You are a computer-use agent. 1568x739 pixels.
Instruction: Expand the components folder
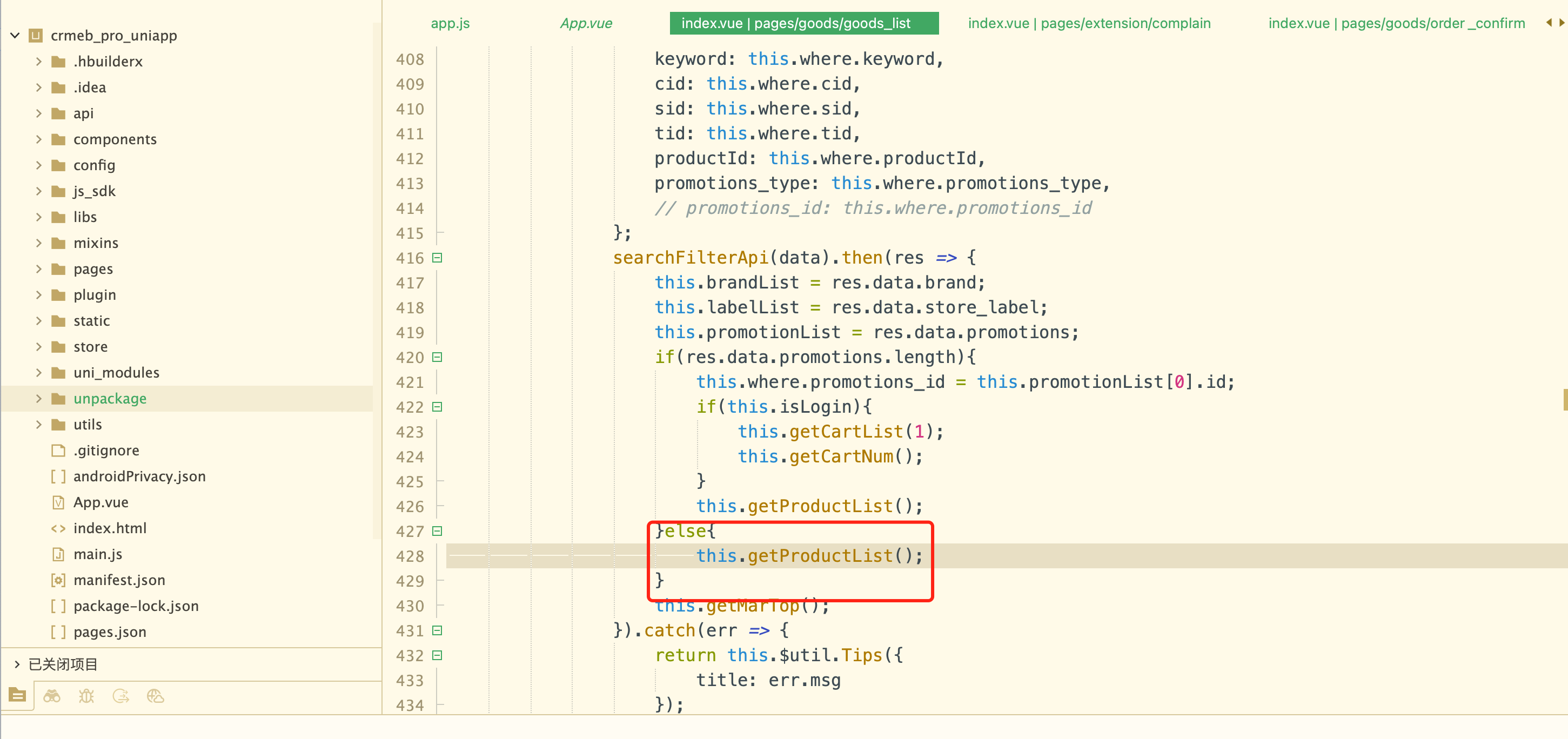coord(39,139)
